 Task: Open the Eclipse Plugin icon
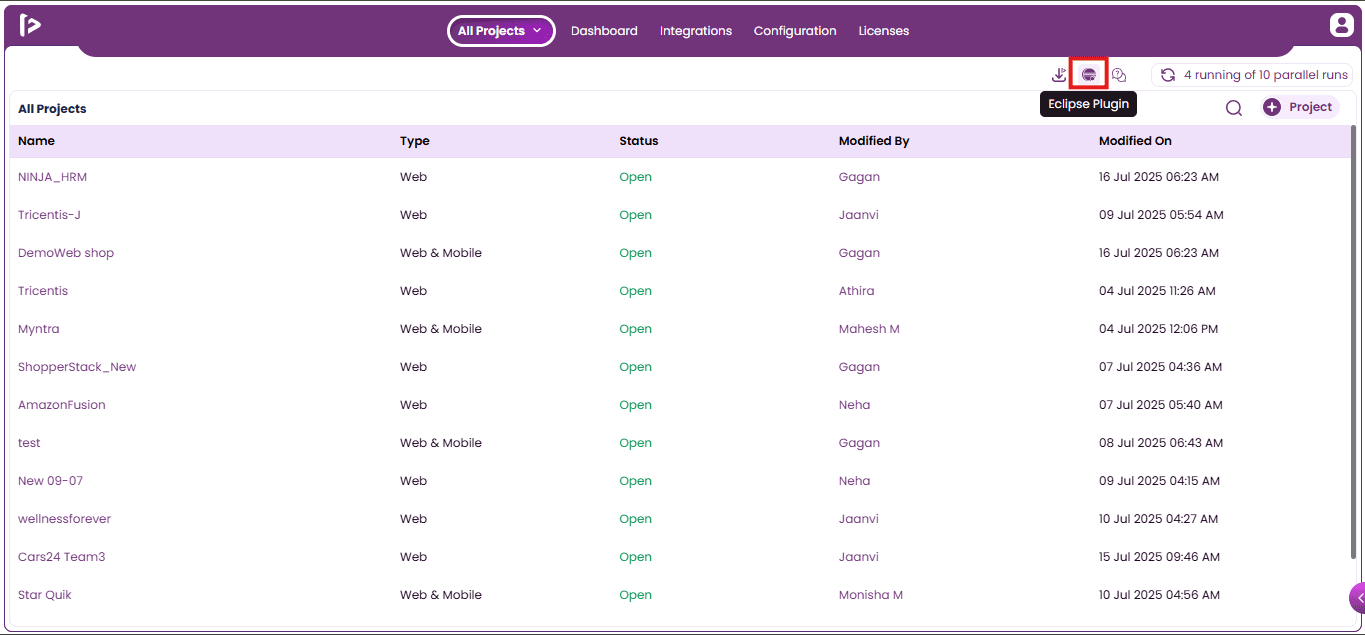1089,75
